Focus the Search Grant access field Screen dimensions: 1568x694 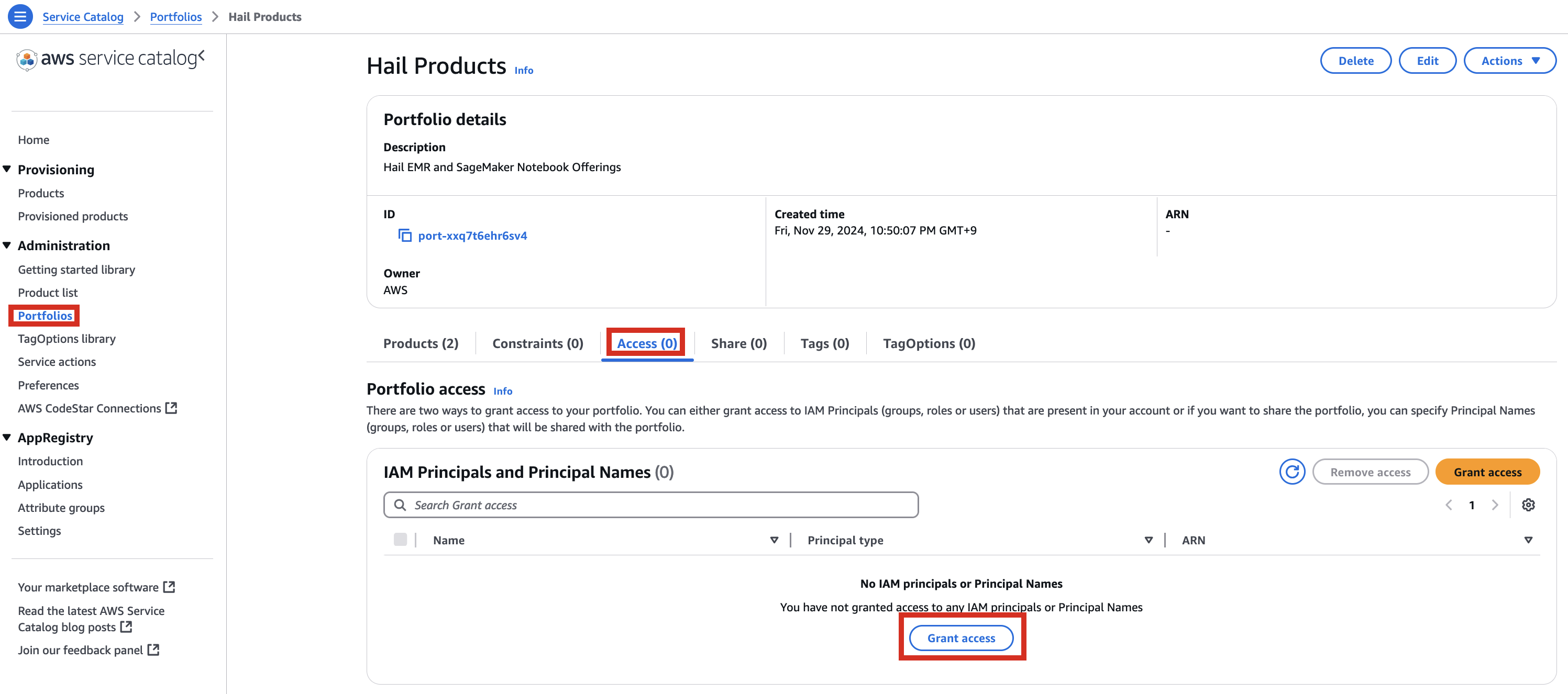650,505
